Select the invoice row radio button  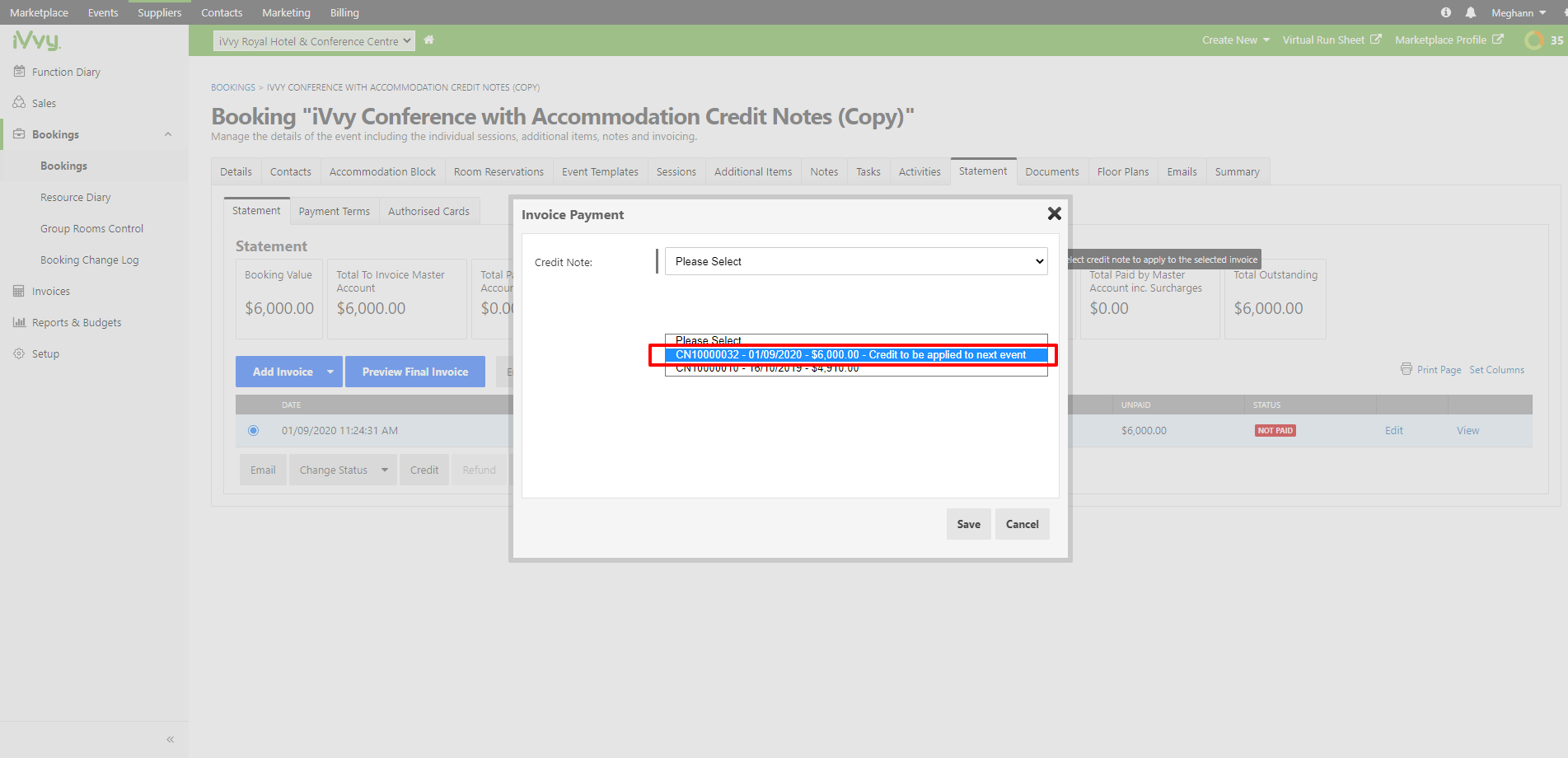tap(253, 430)
